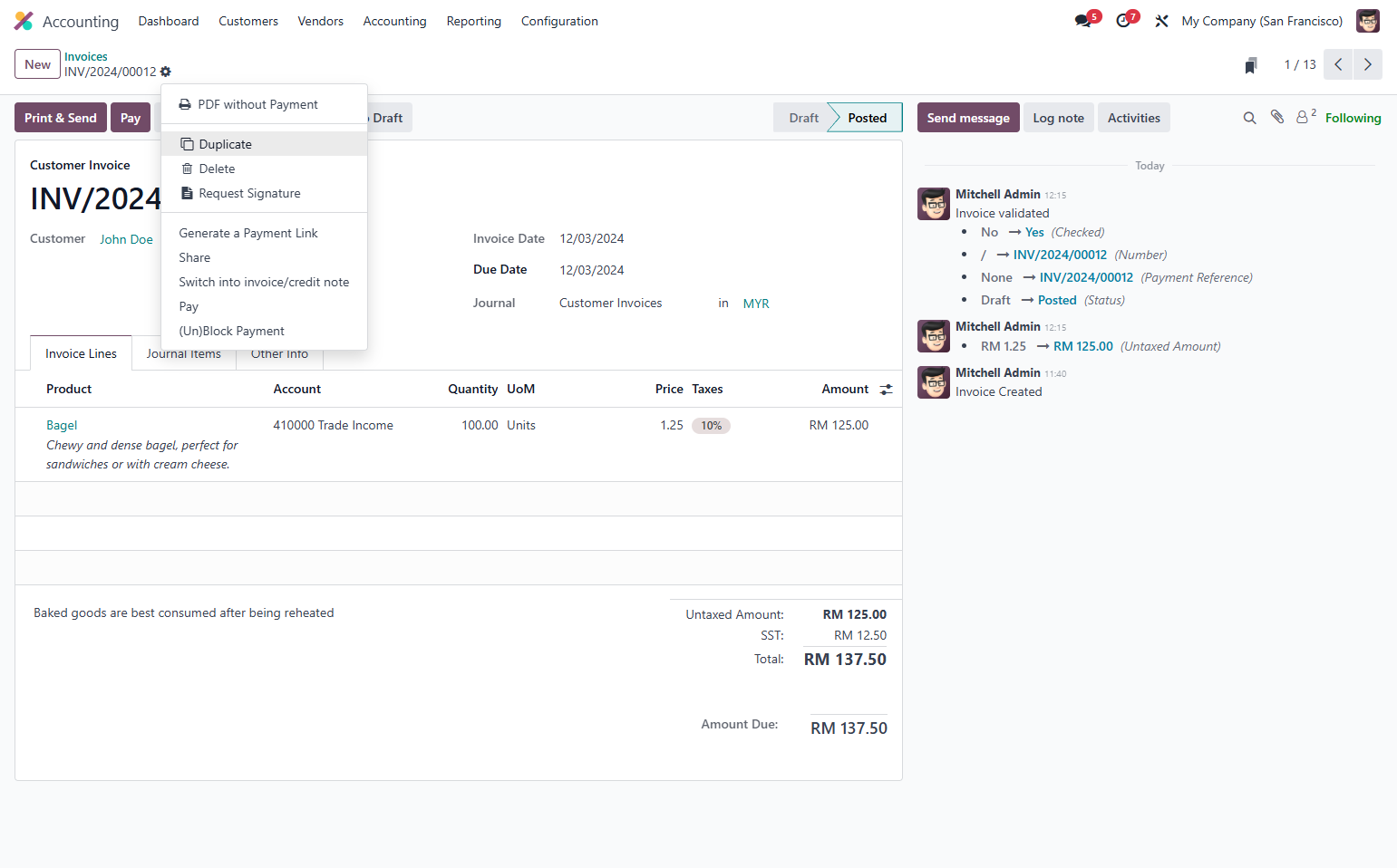This screenshot has width=1397, height=868.
Task: Create a New invoice
Action: click(37, 64)
